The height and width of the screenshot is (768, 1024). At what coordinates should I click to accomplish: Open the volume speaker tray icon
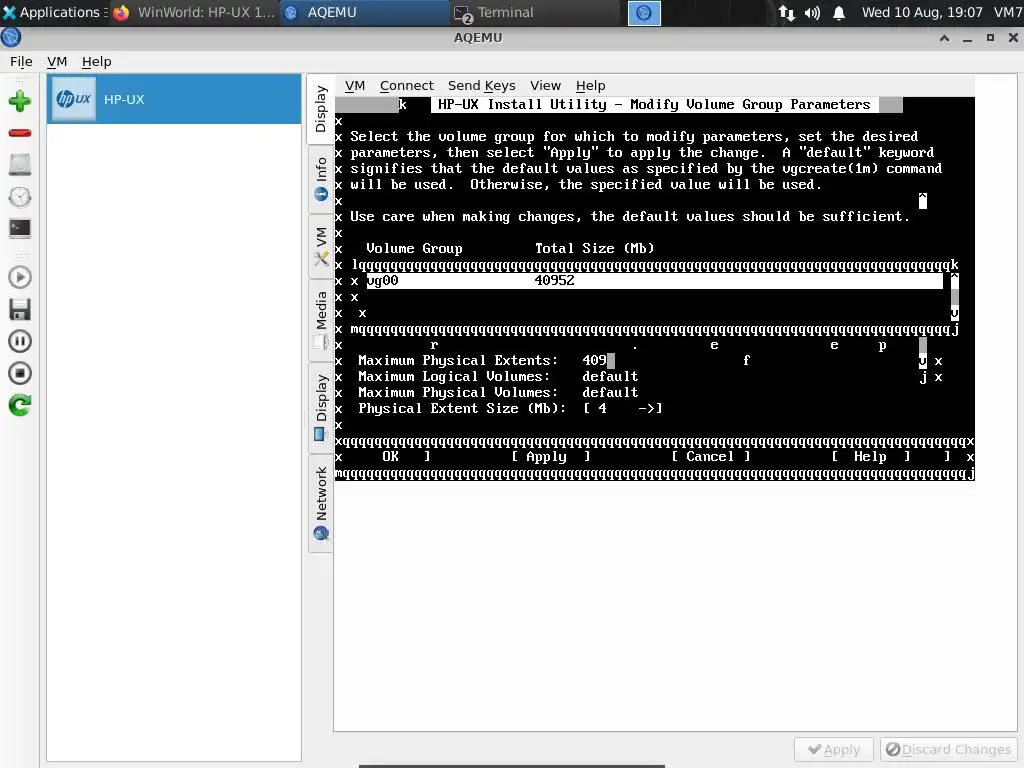coord(812,12)
